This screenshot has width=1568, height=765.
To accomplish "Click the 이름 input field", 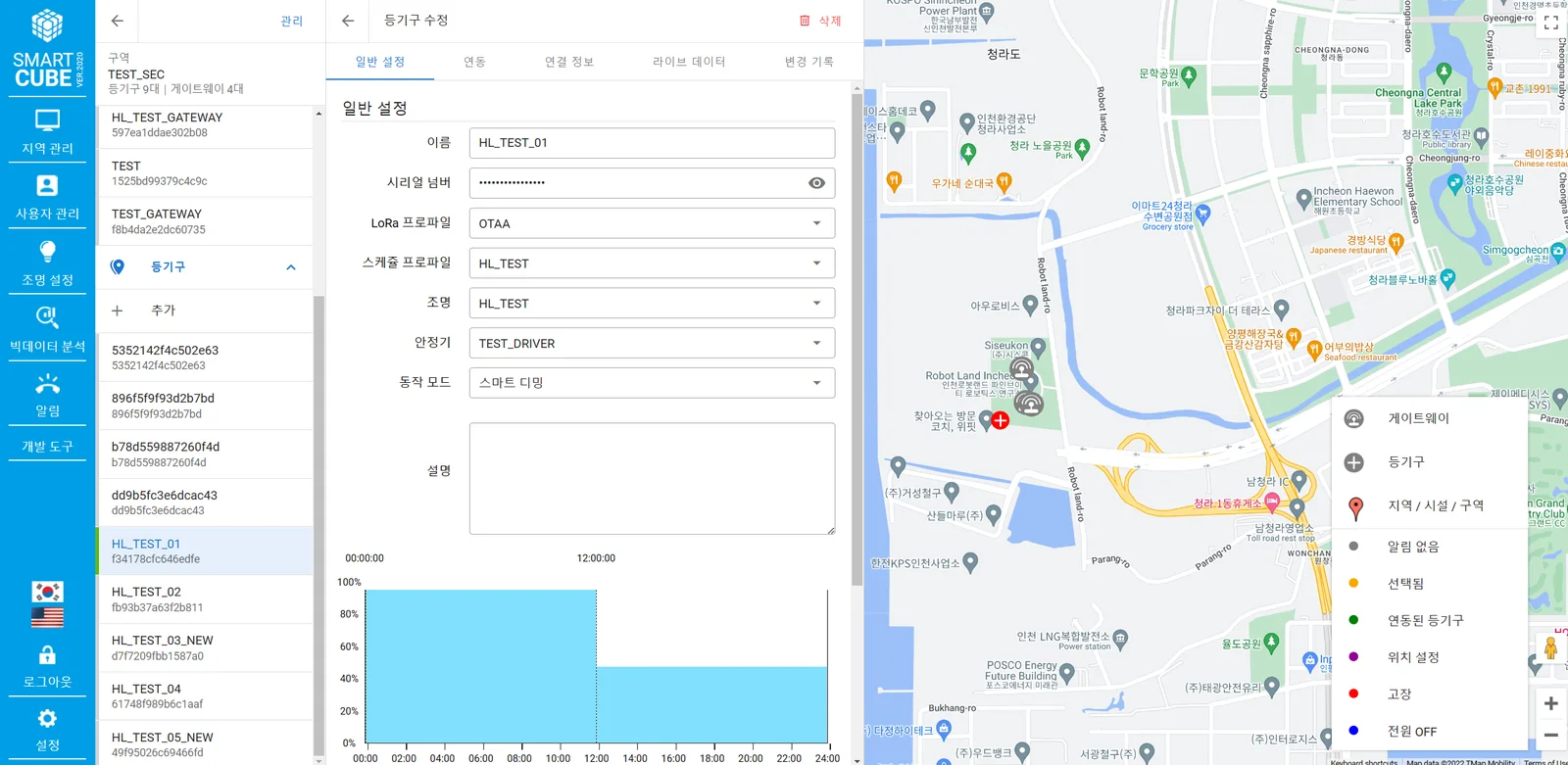I will pyautogui.click(x=652, y=143).
